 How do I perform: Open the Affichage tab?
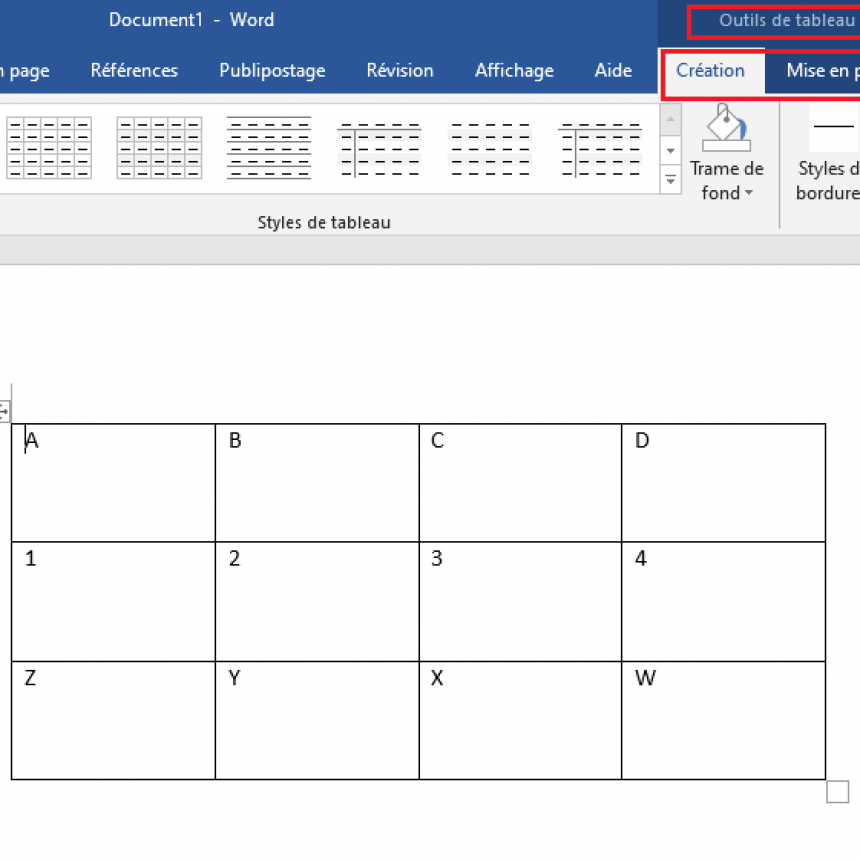click(x=514, y=71)
